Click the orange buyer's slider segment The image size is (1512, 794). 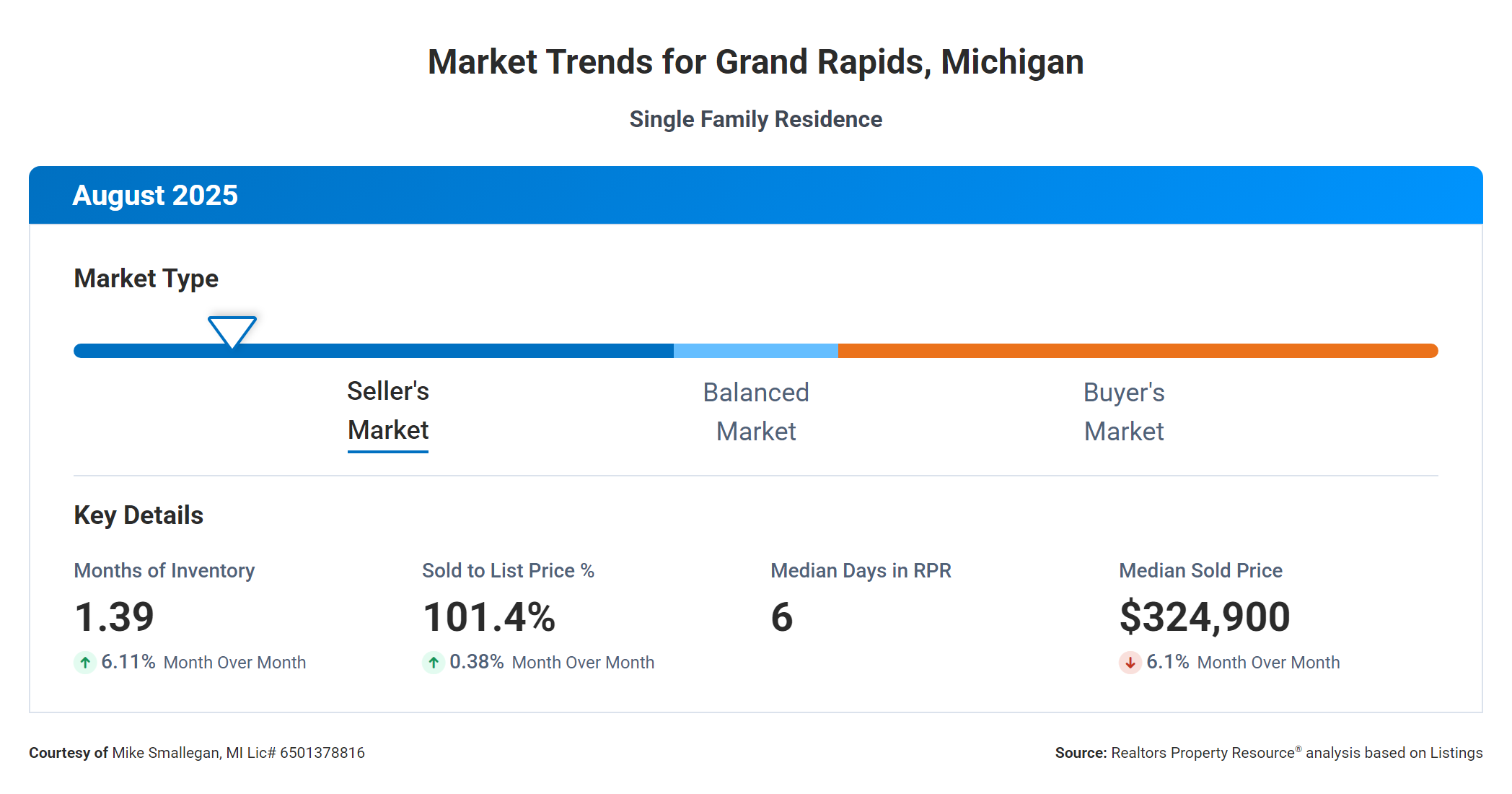tap(1136, 351)
